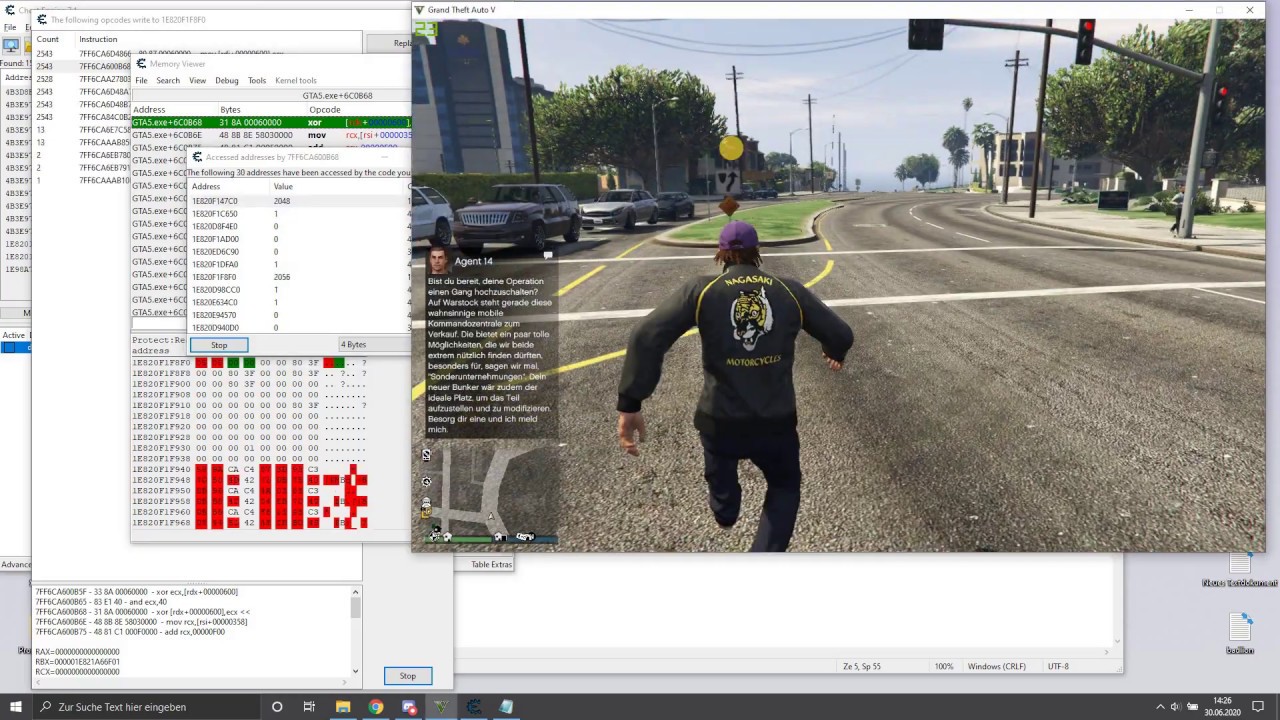The height and width of the screenshot is (720, 1280).
Task: Open Task View on the taskbar
Action: [x=310, y=706]
